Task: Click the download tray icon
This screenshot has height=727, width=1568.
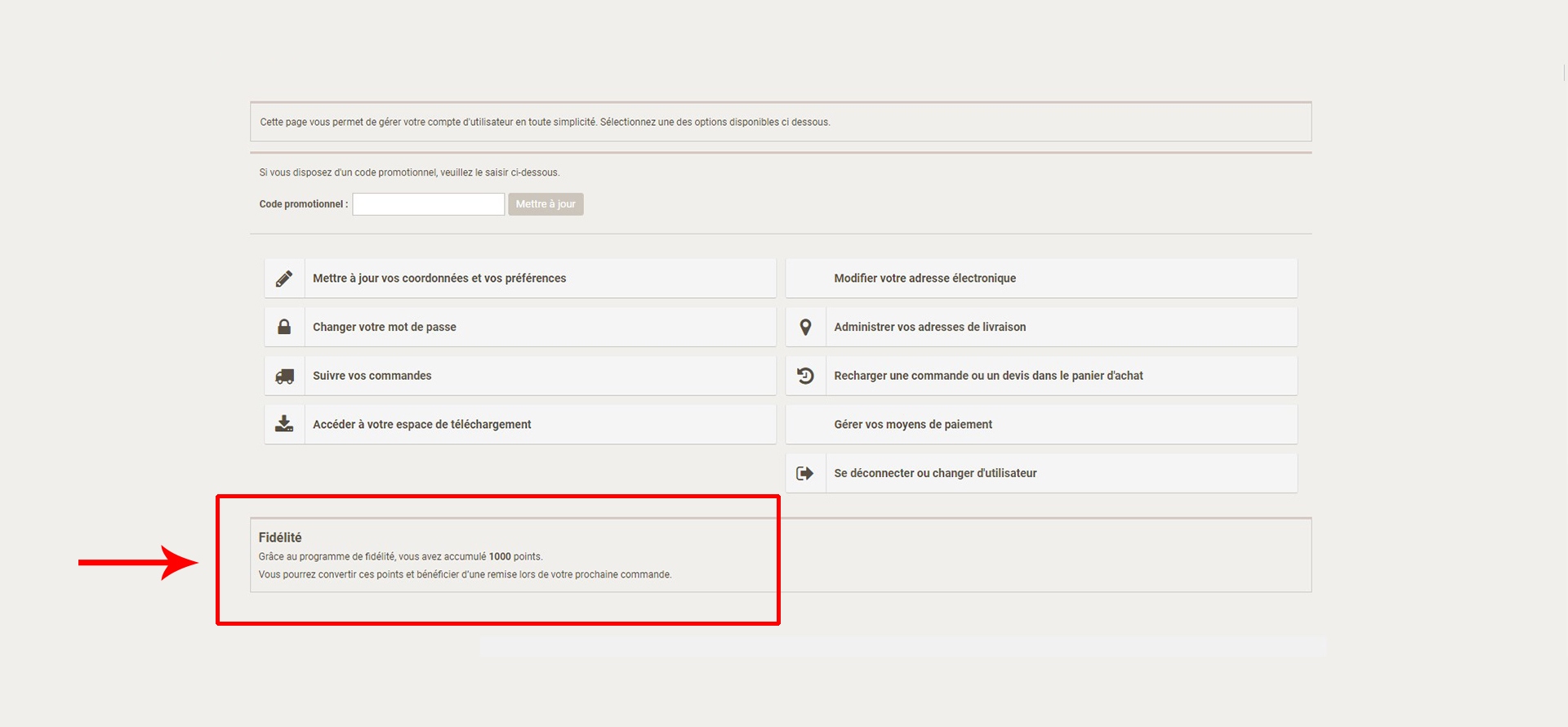Action: click(284, 424)
